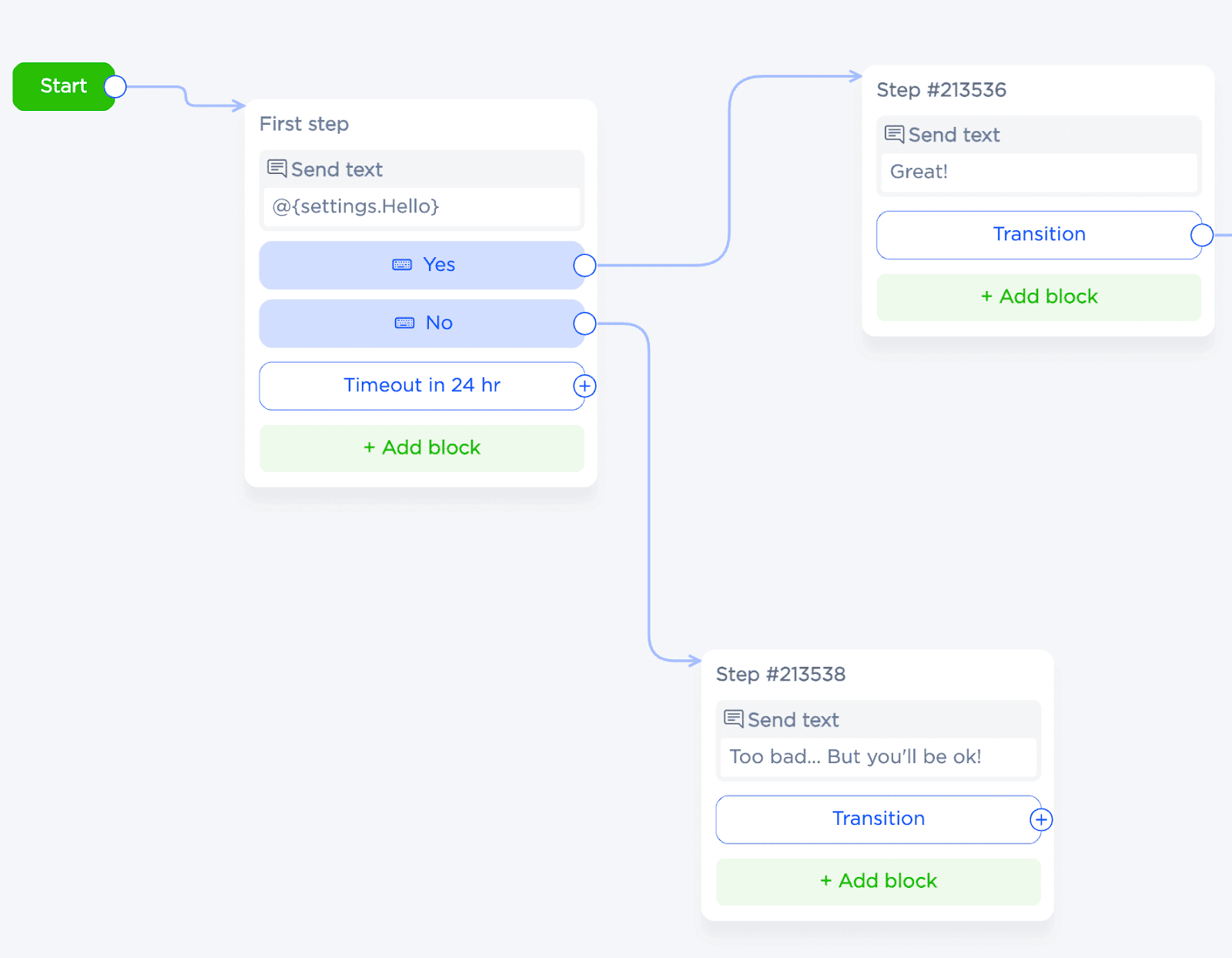Viewport: 1232px width, 958px height.
Task: Edit the Great! message text
Action: 1039,173
